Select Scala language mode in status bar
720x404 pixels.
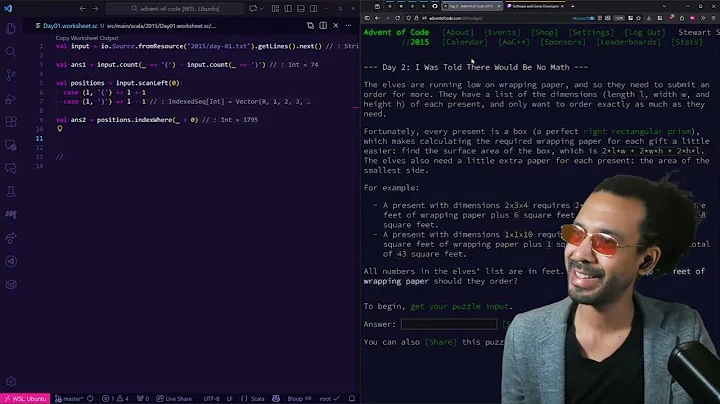point(253,398)
